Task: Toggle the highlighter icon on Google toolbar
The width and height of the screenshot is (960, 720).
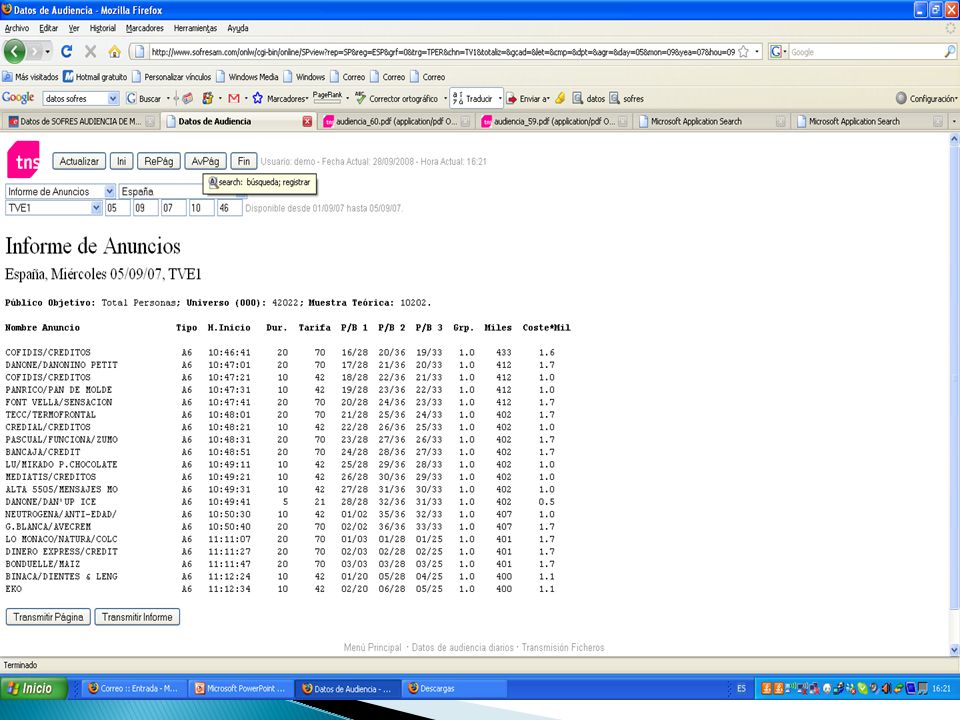Action: [x=560, y=98]
